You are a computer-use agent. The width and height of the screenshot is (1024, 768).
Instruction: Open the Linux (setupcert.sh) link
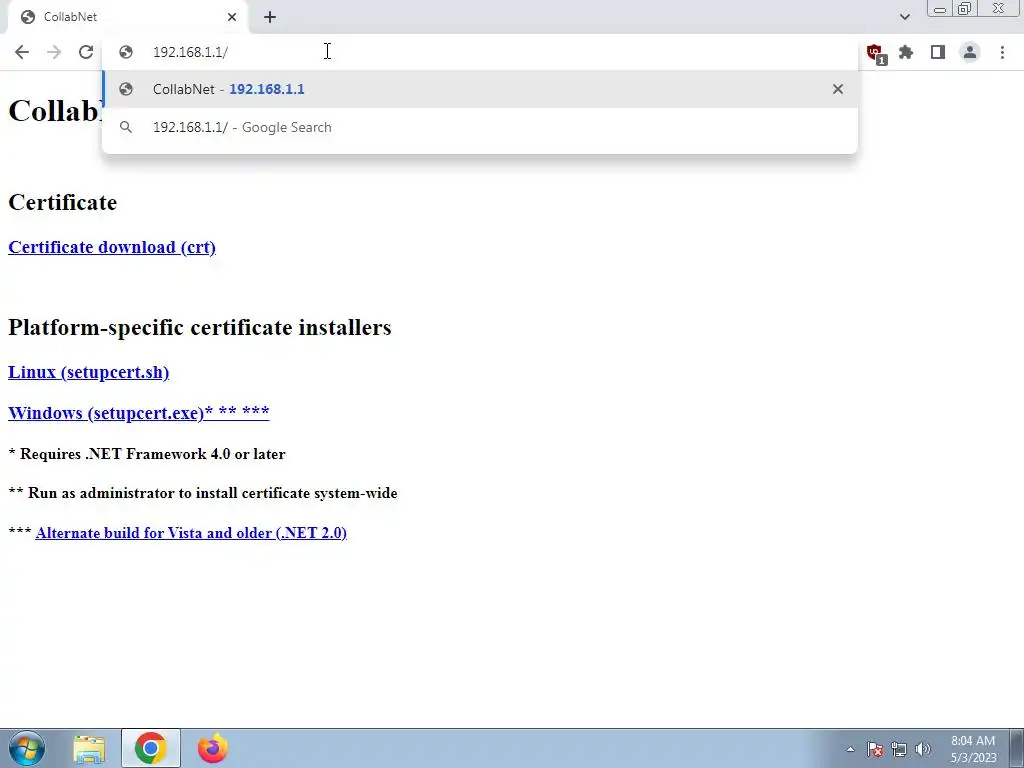point(88,372)
